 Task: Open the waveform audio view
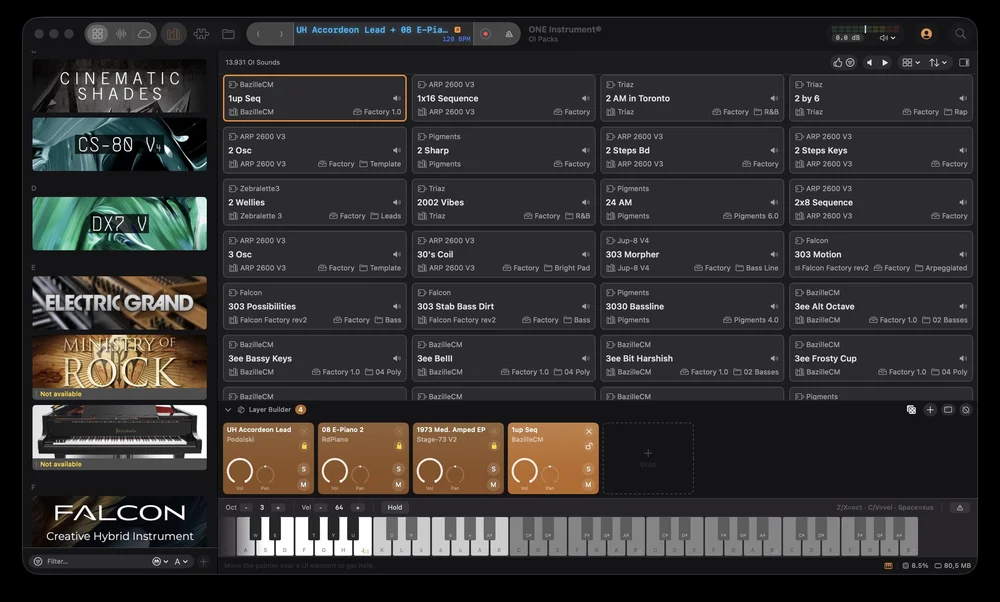[121, 34]
